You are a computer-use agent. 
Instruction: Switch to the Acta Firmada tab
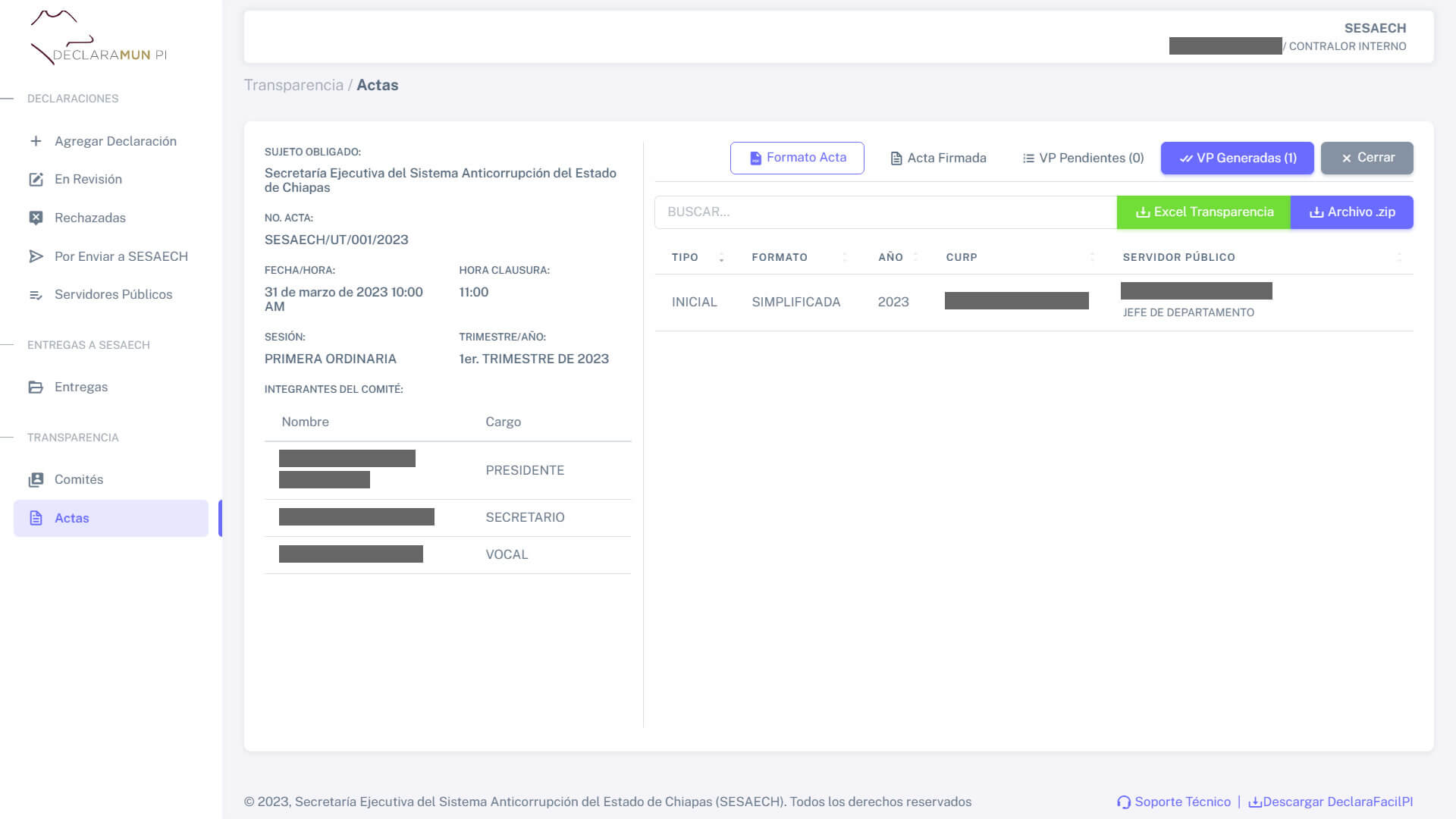tap(938, 158)
